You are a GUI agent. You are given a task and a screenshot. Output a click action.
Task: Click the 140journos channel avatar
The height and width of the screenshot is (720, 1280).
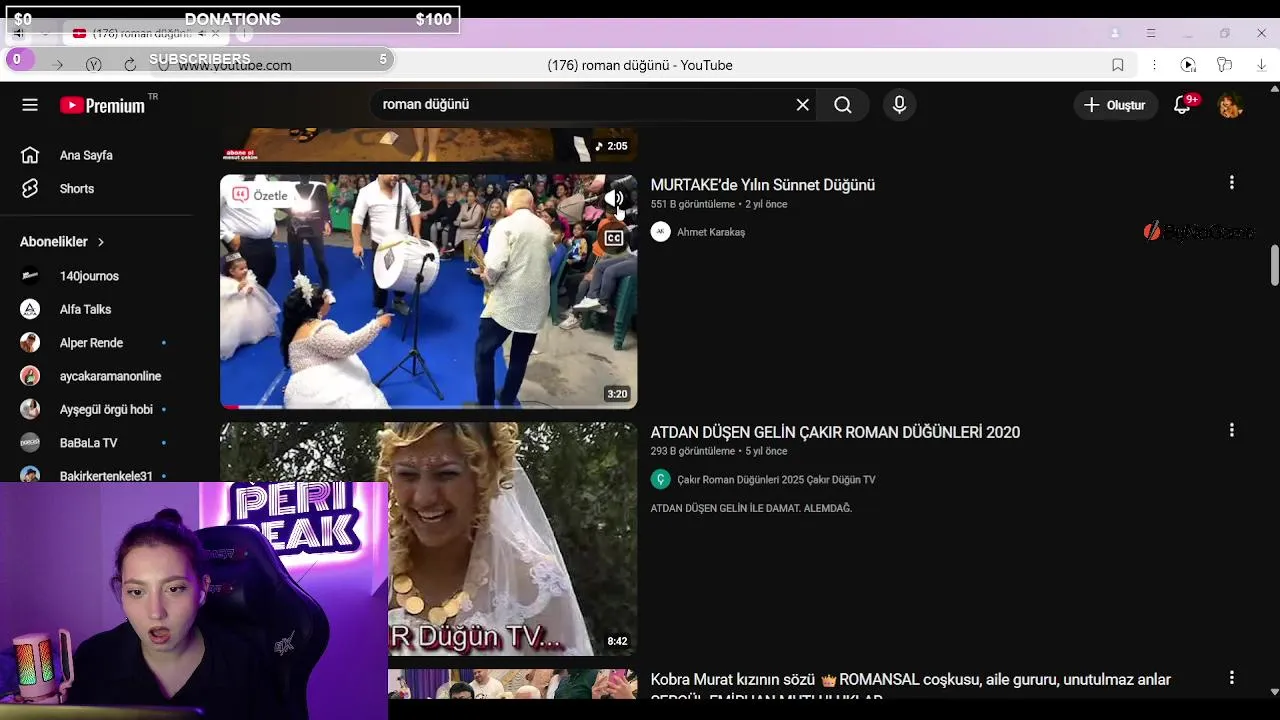30,276
